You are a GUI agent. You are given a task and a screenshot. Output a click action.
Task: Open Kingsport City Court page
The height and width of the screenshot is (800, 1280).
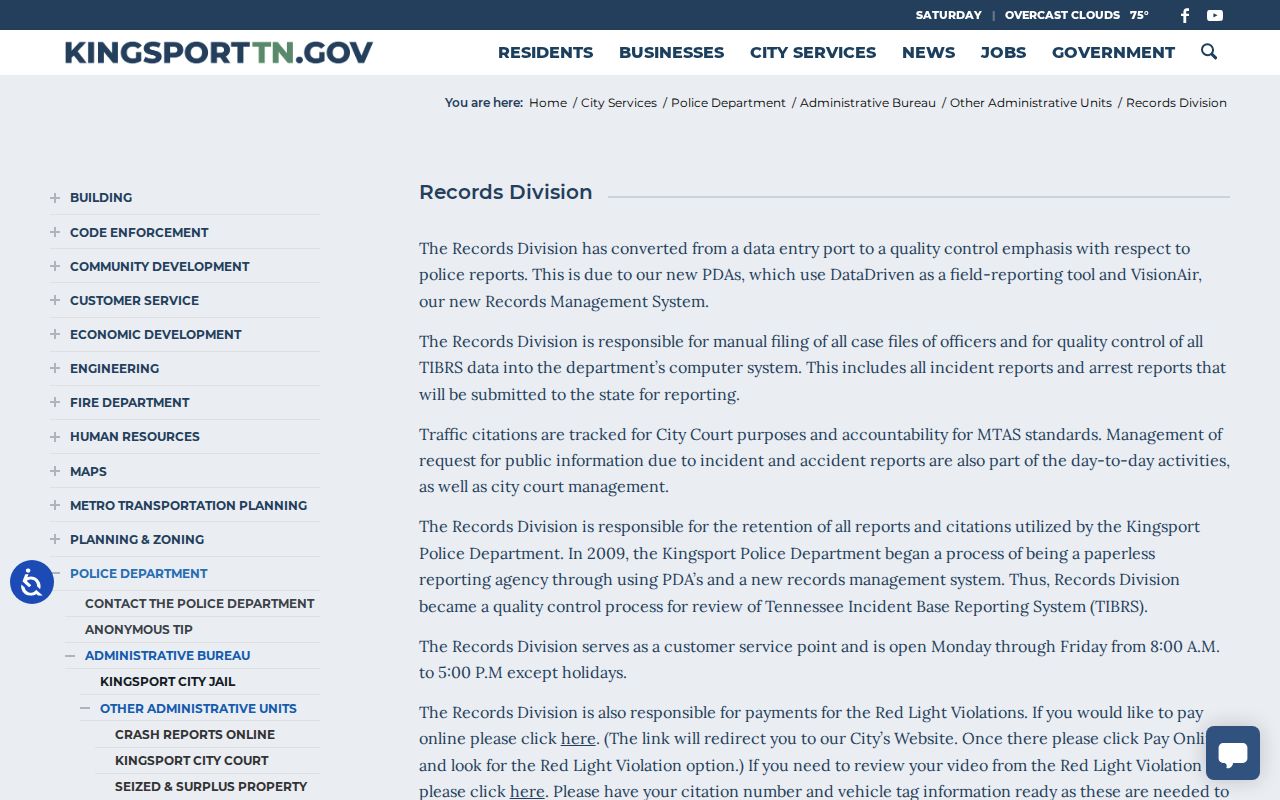point(192,760)
